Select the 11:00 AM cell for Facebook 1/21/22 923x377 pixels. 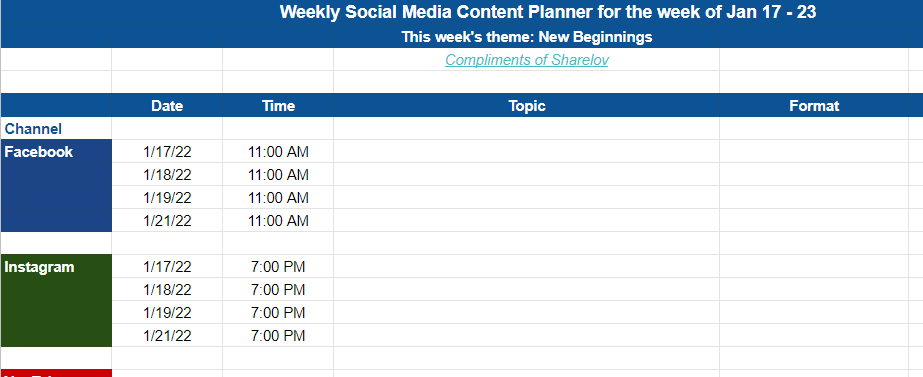click(278, 220)
